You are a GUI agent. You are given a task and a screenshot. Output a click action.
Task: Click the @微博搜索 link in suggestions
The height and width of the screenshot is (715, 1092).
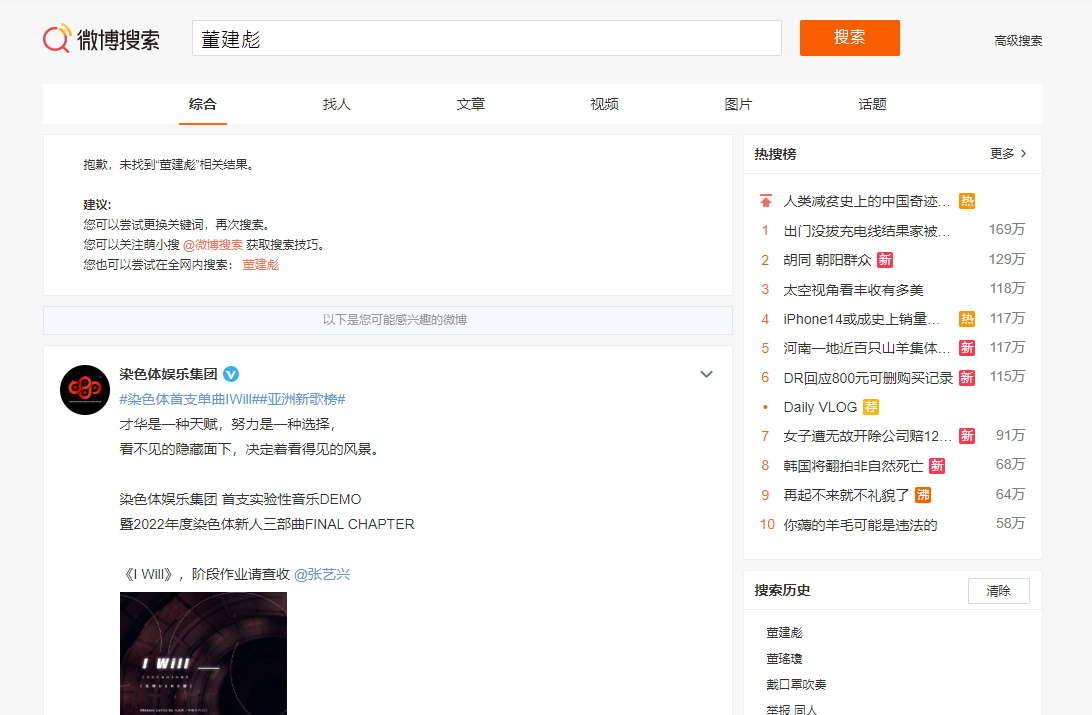[x=212, y=244]
